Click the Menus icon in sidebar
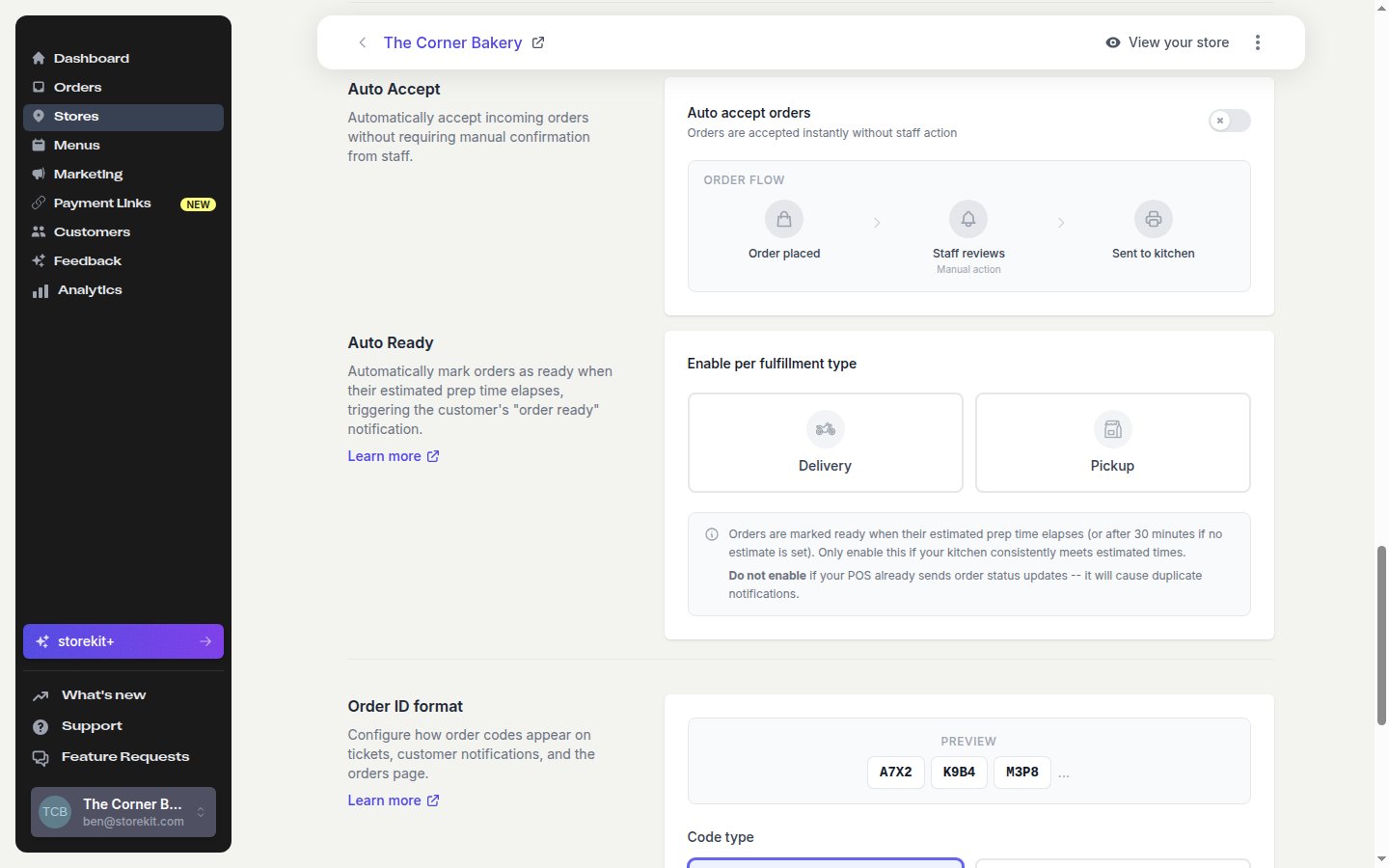1389x868 pixels. coord(39,146)
